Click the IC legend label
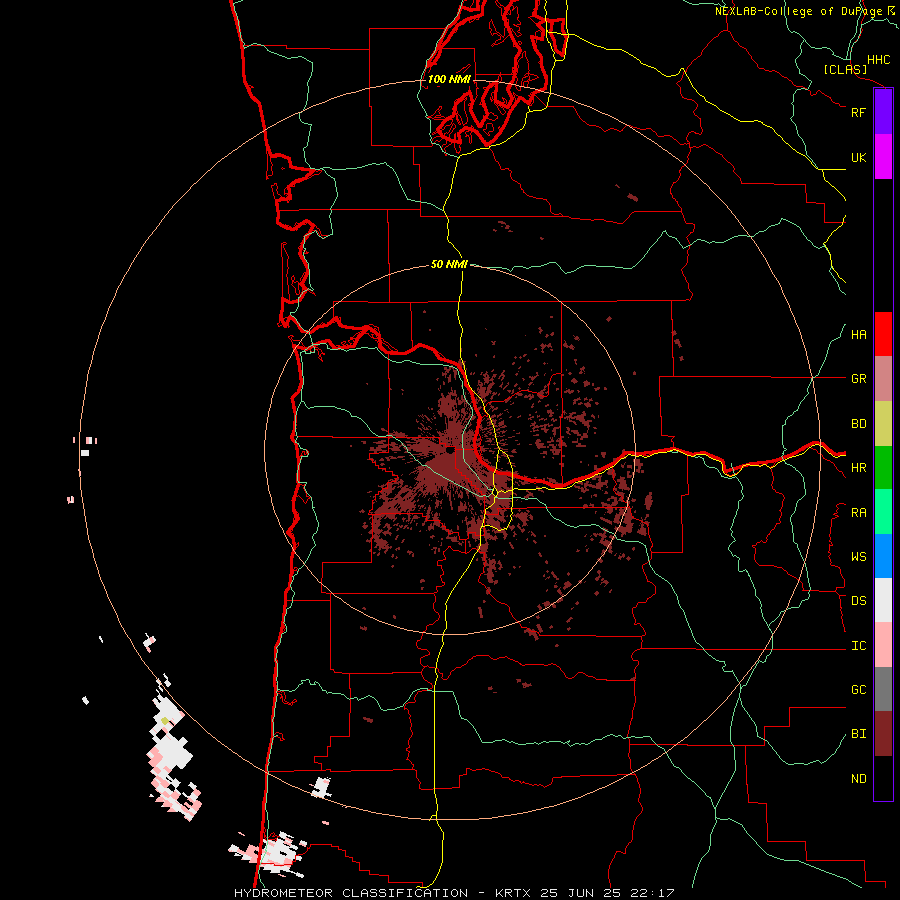This screenshot has width=900, height=900. (858, 646)
